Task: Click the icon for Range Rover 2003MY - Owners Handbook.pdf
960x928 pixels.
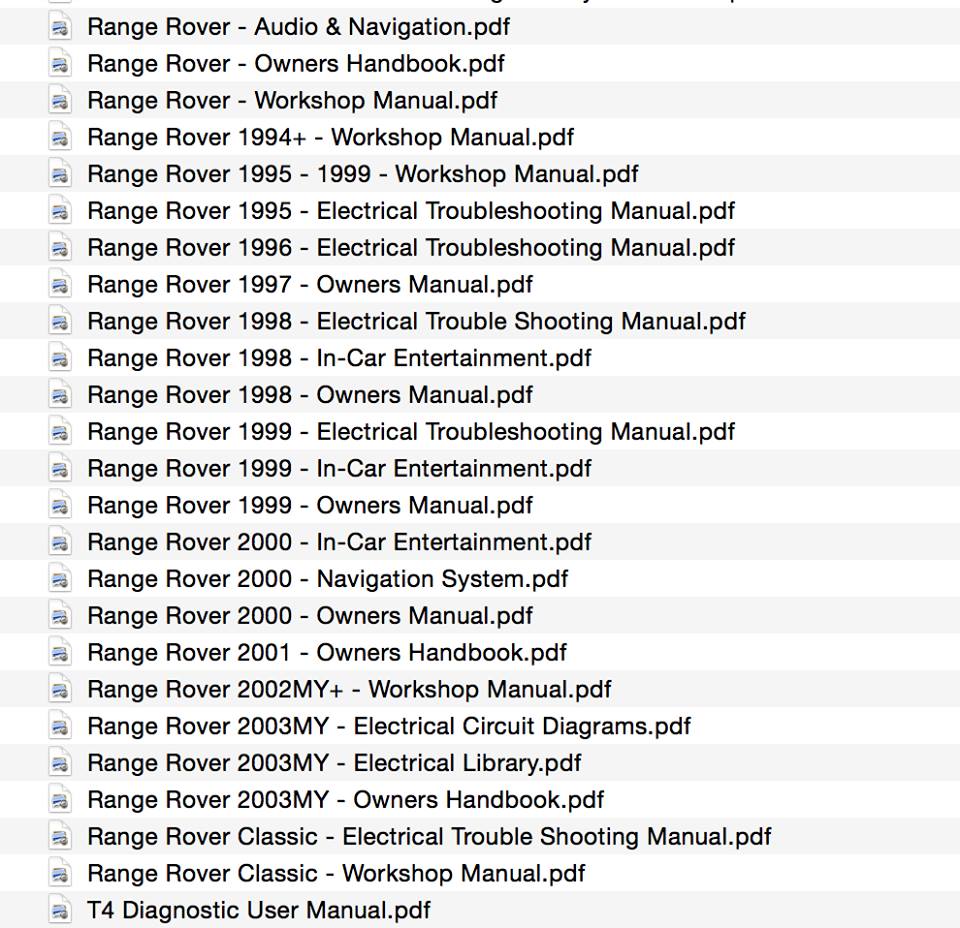Action: tap(60, 800)
